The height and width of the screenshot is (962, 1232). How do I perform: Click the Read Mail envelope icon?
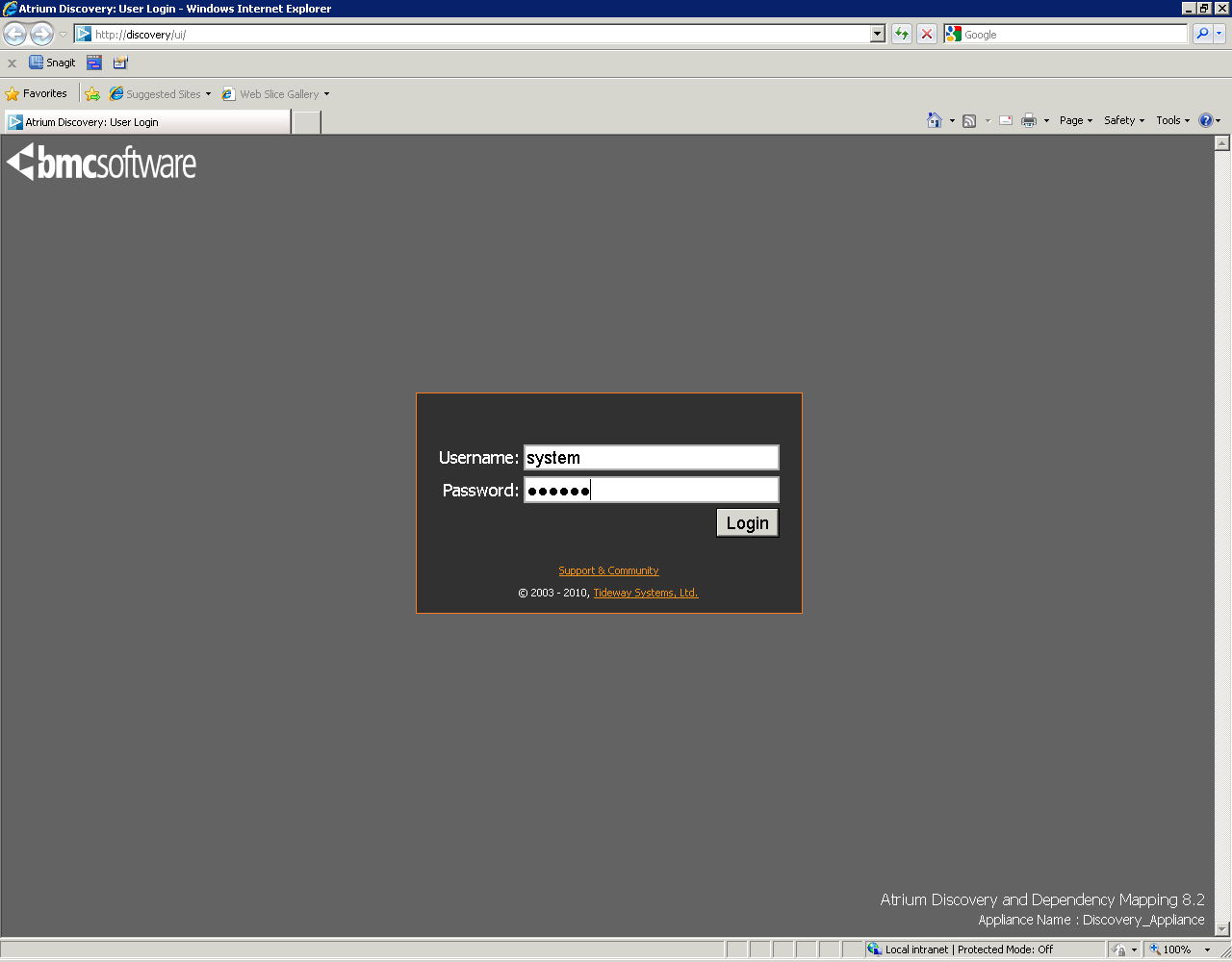click(x=1006, y=121)
